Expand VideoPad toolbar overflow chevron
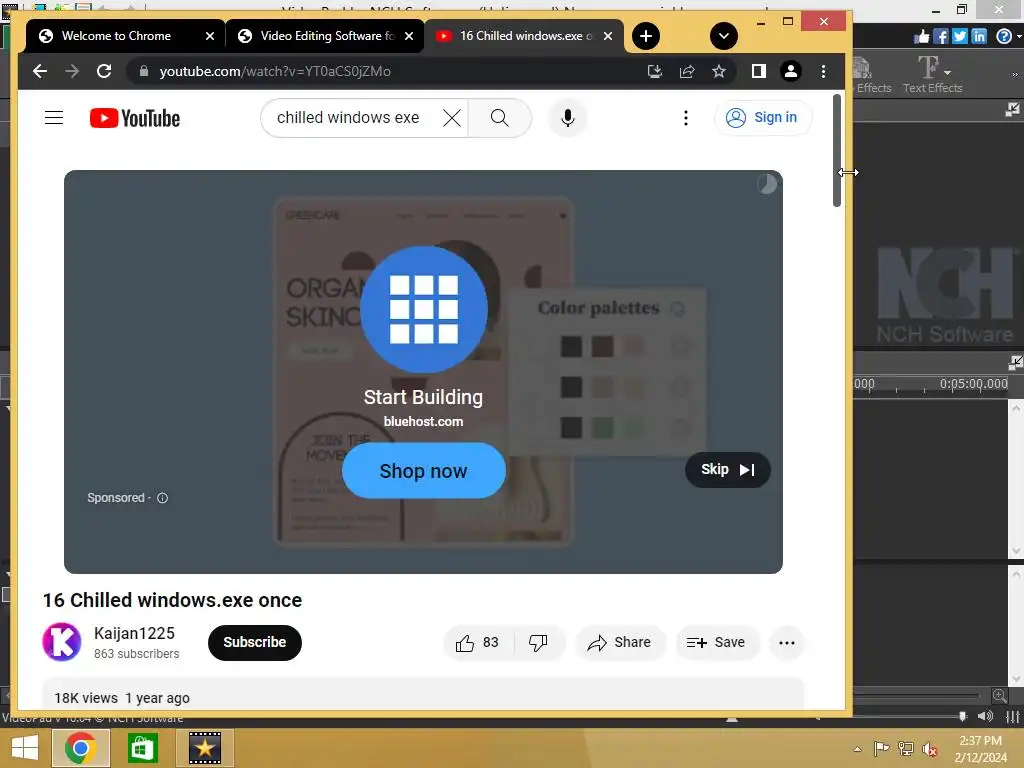This screenshot has width=1024, height=768. (1015, 75)
